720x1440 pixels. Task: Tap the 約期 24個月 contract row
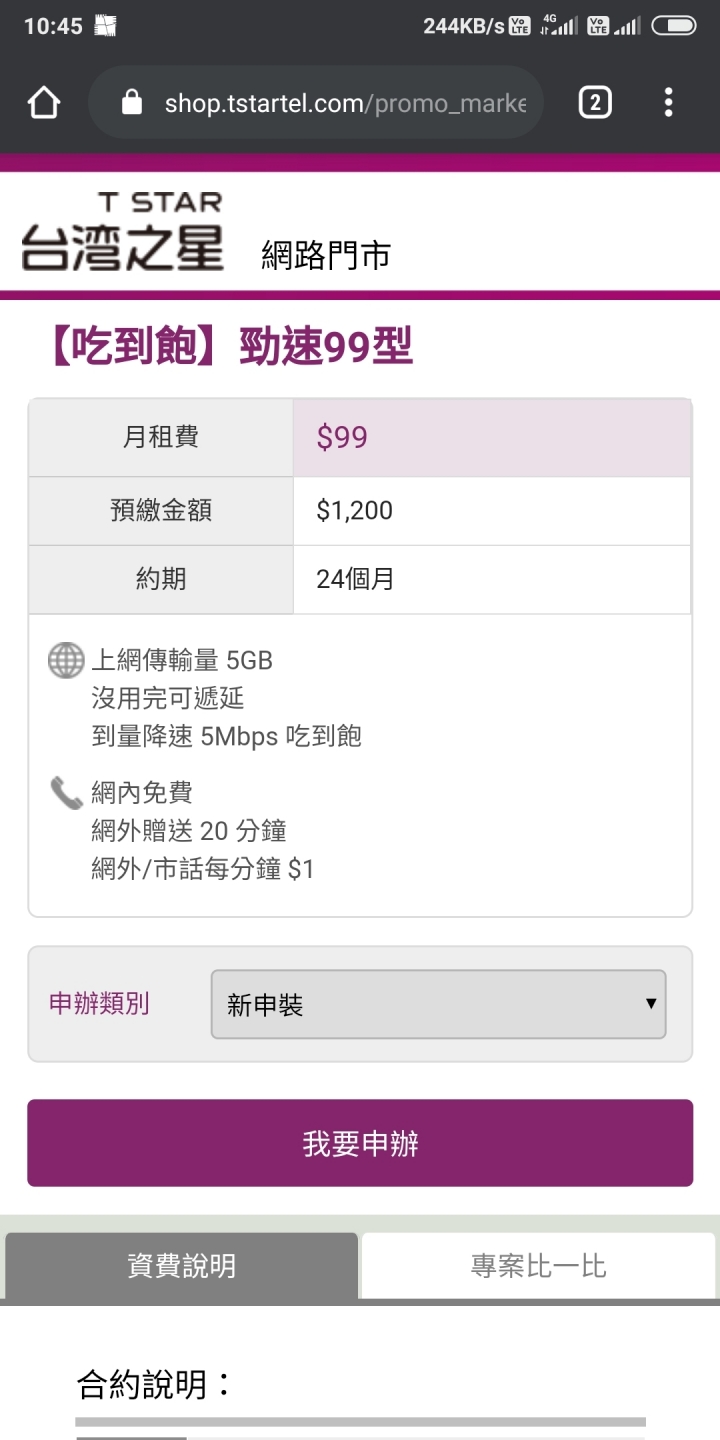tap(360, 579)
